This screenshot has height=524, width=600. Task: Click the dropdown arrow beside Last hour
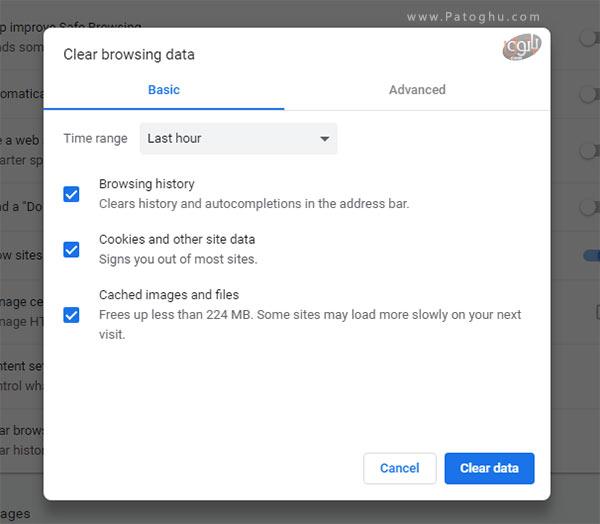pyautogui.click(x=324, y=139)
